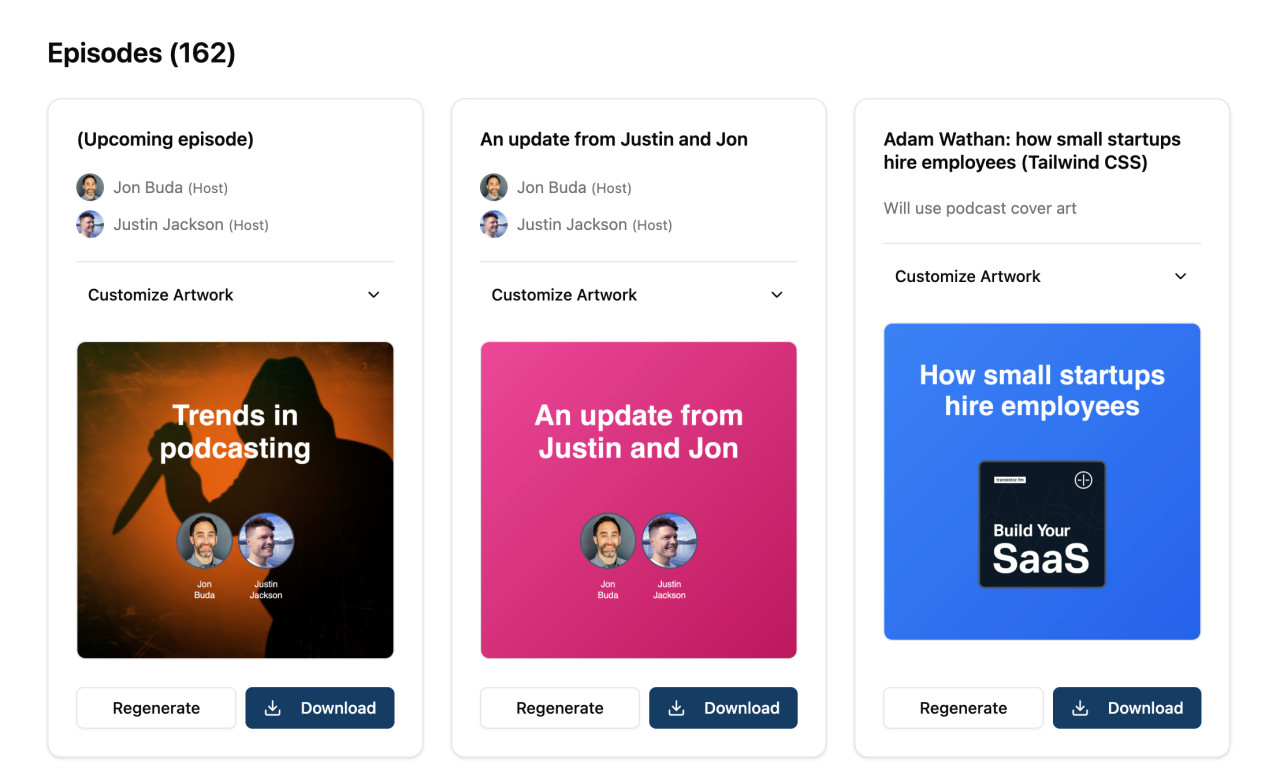Screen dimensions: 1280x779
Task: Regenerate artwork for Upcoming episode
Action: point(156,708)
